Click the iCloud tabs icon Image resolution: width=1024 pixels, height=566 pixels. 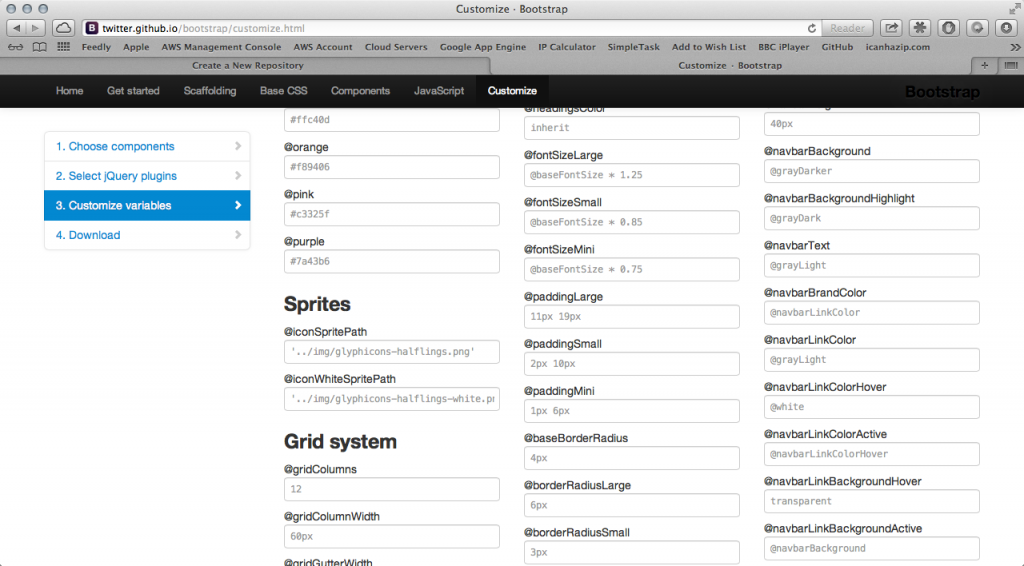[x=63, y=28]
